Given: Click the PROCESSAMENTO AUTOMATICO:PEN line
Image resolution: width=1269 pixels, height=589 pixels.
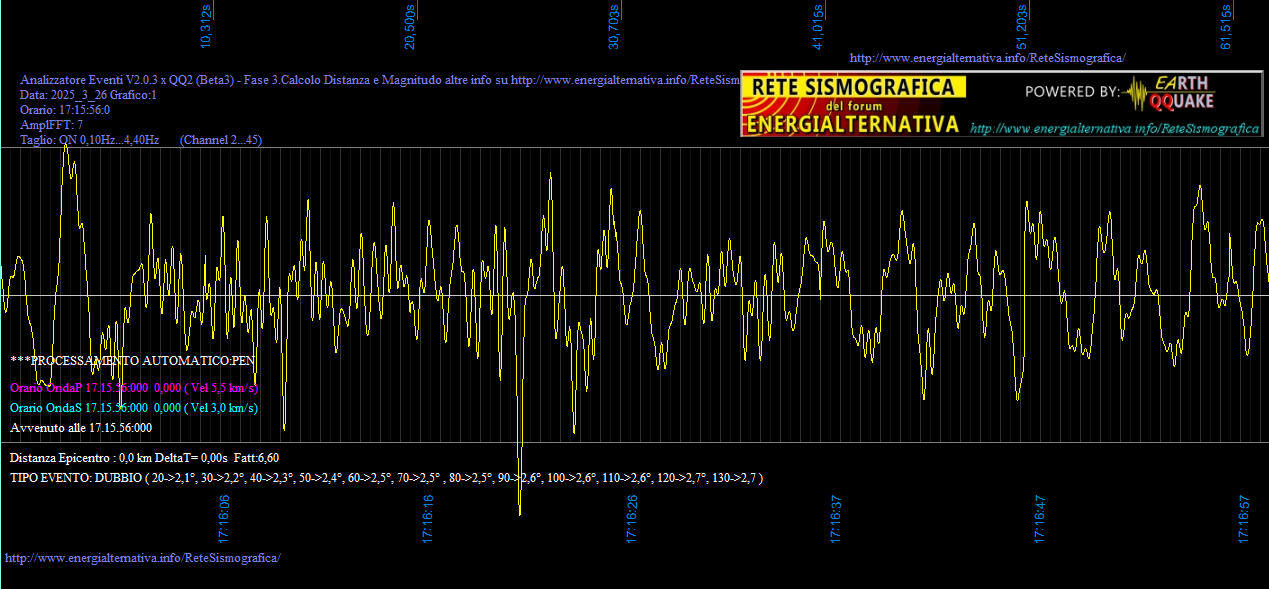Looking at the screenshot, I should [x=133, y=360].
